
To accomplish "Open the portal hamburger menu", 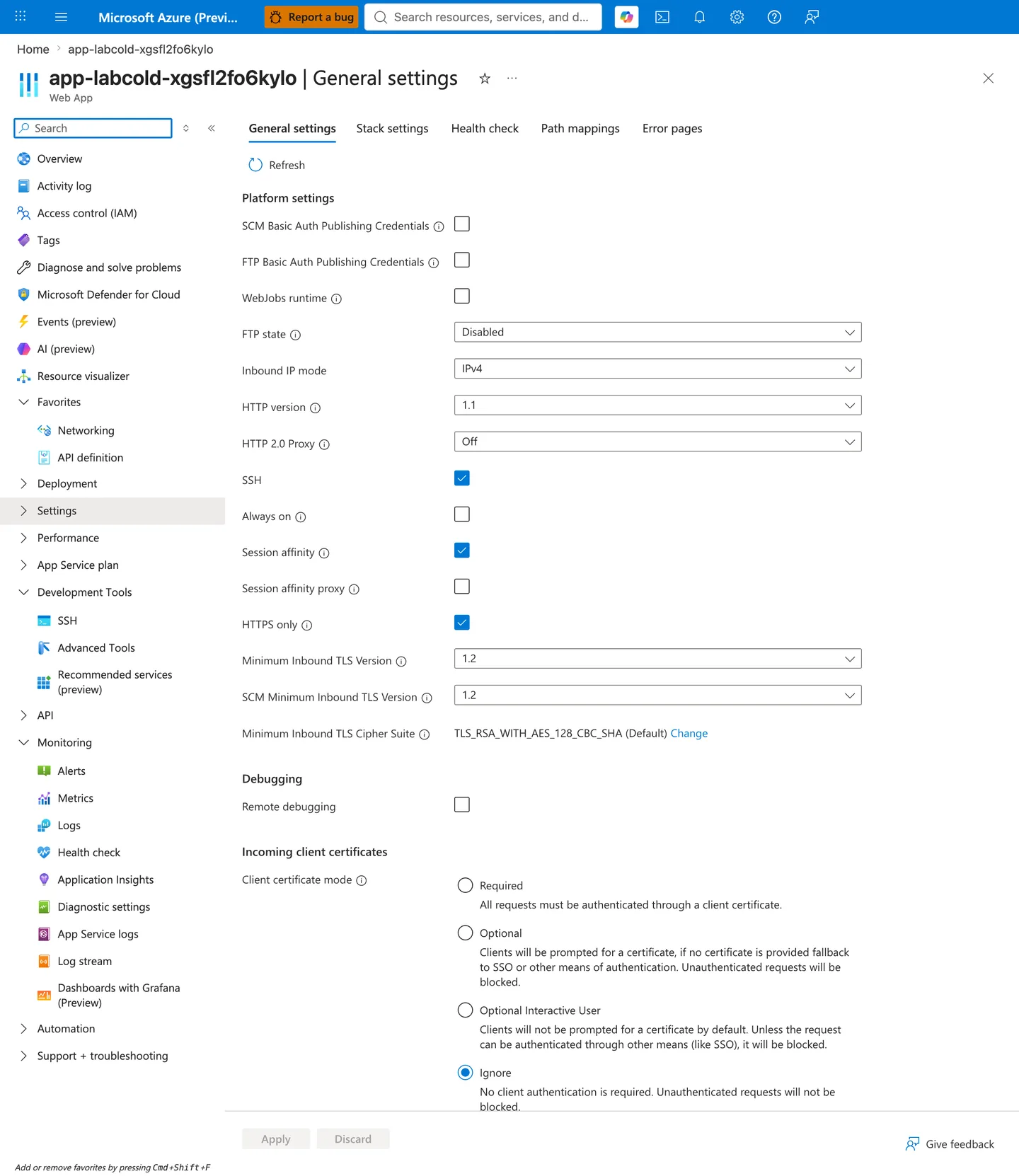I will (61, 17).
